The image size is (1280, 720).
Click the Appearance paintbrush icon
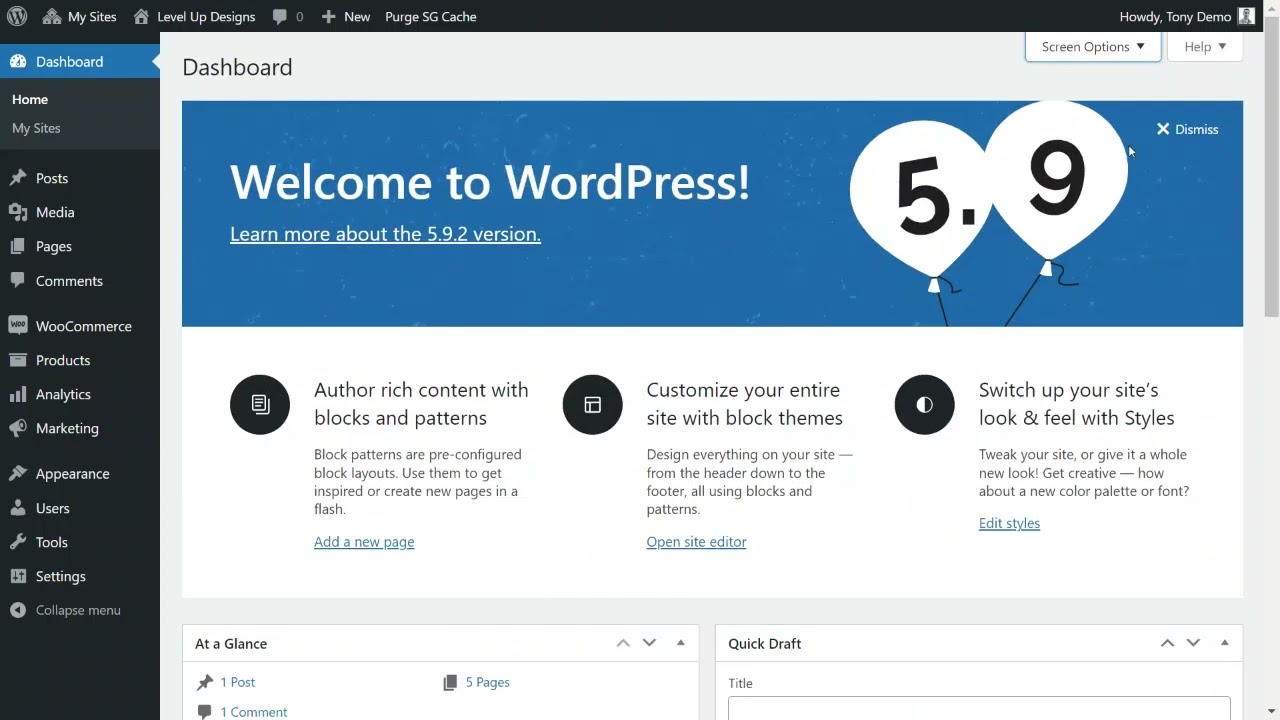(x=18, y=474)
